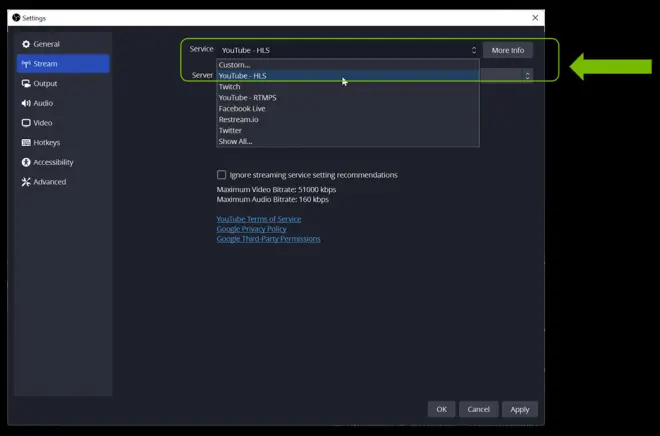Open the Video settings tab
The width and height of the screenshot is (660, 436).
pos(63,123)
